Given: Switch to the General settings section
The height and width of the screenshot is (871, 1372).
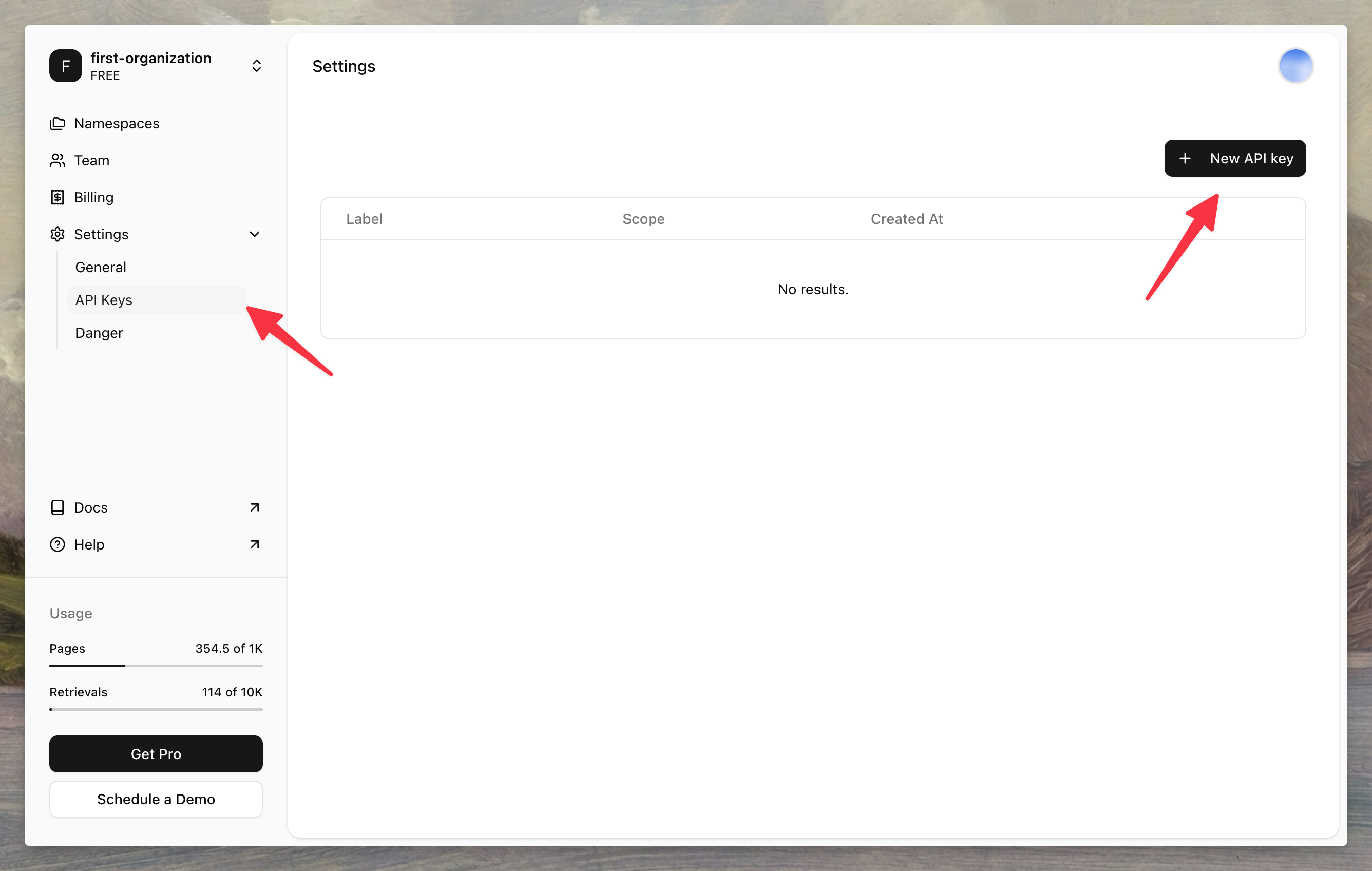Looking at the screenshot, I should [101, 267].
